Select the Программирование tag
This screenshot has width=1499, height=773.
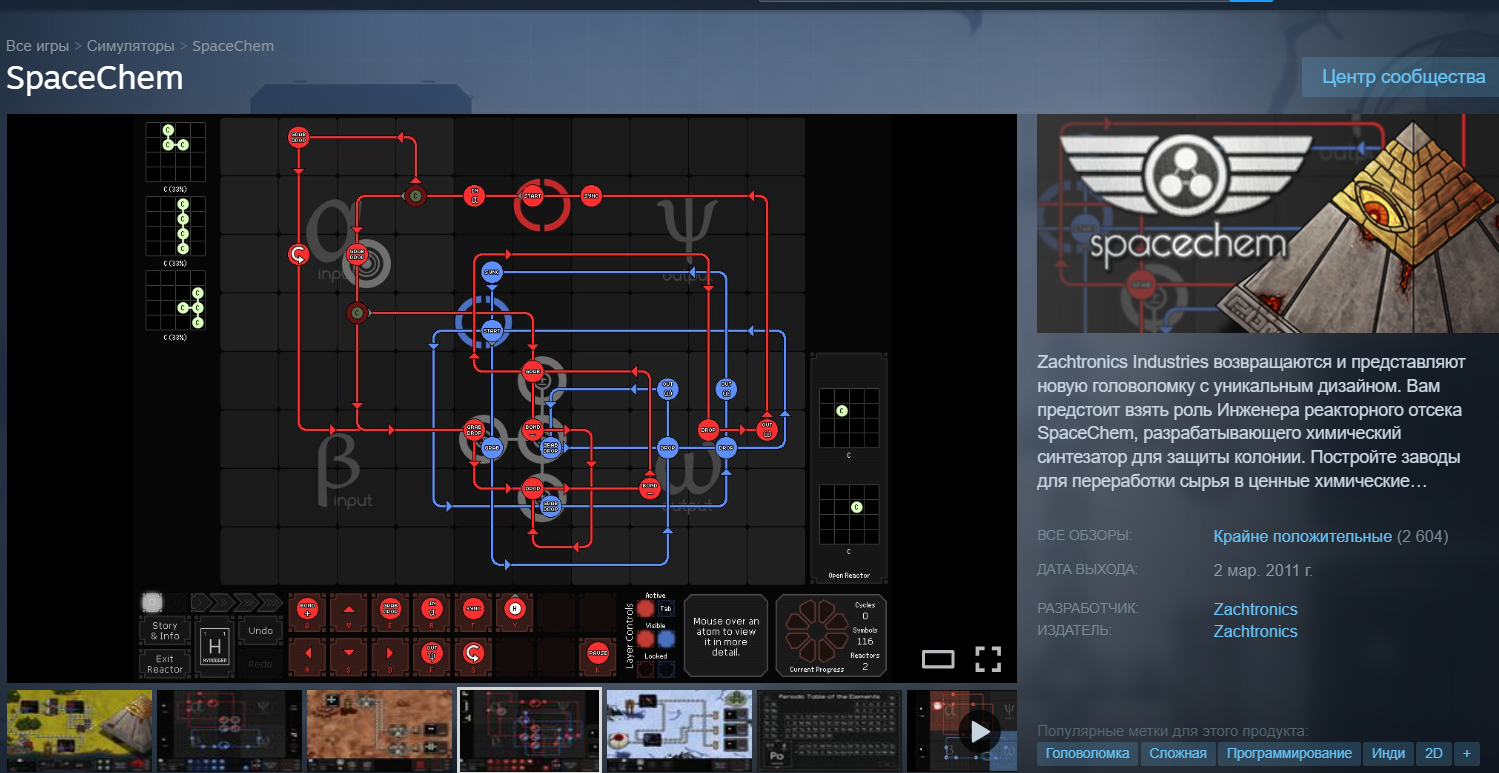1289,753
